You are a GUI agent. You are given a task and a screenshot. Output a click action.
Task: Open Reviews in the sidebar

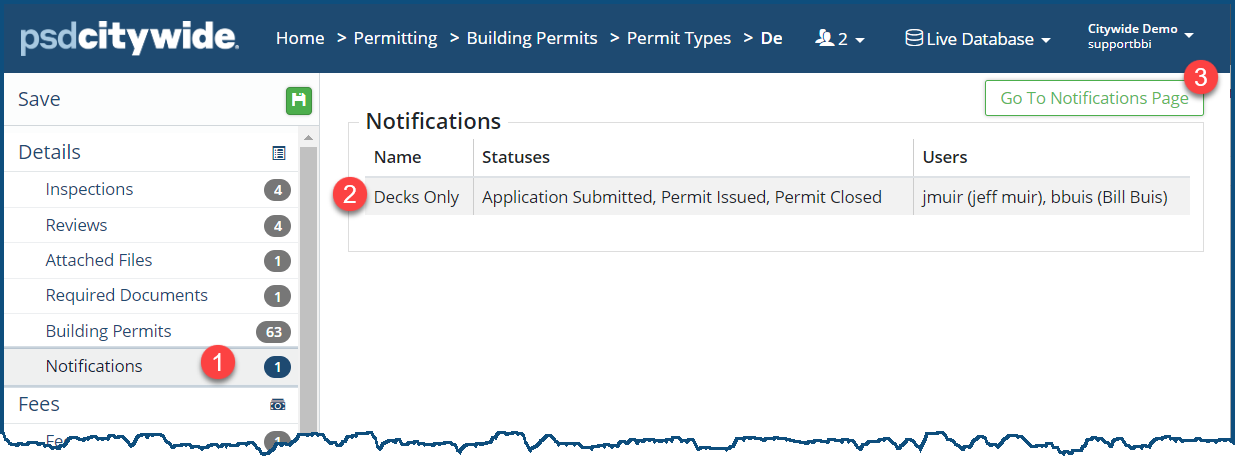(x=76, y=225)
